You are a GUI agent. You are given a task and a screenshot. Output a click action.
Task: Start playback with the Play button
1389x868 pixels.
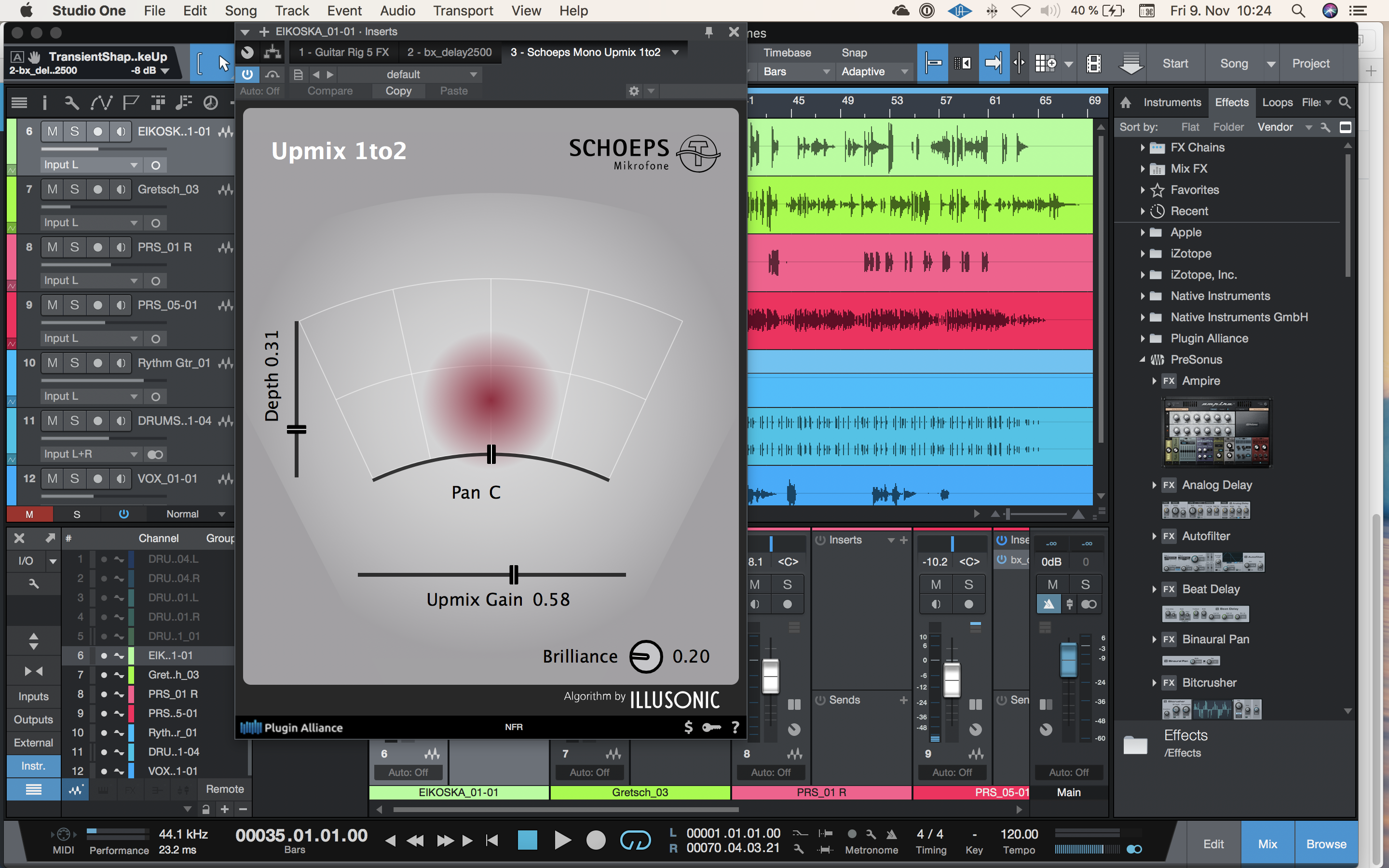pos(563,841)
